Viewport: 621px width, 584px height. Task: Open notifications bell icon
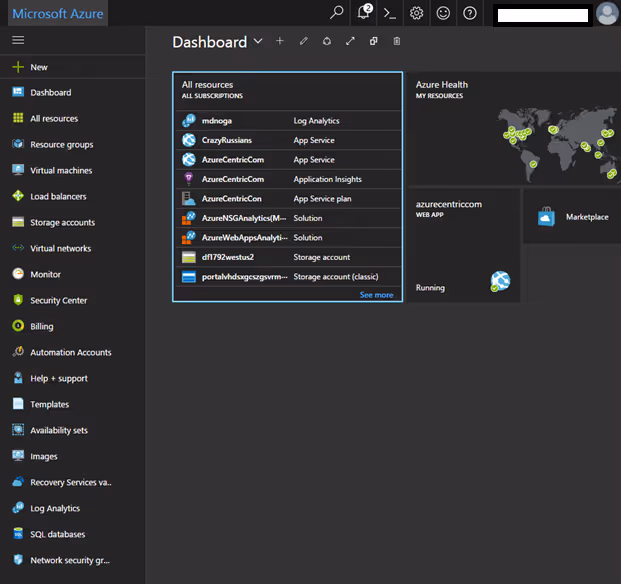tap(364, 12)
